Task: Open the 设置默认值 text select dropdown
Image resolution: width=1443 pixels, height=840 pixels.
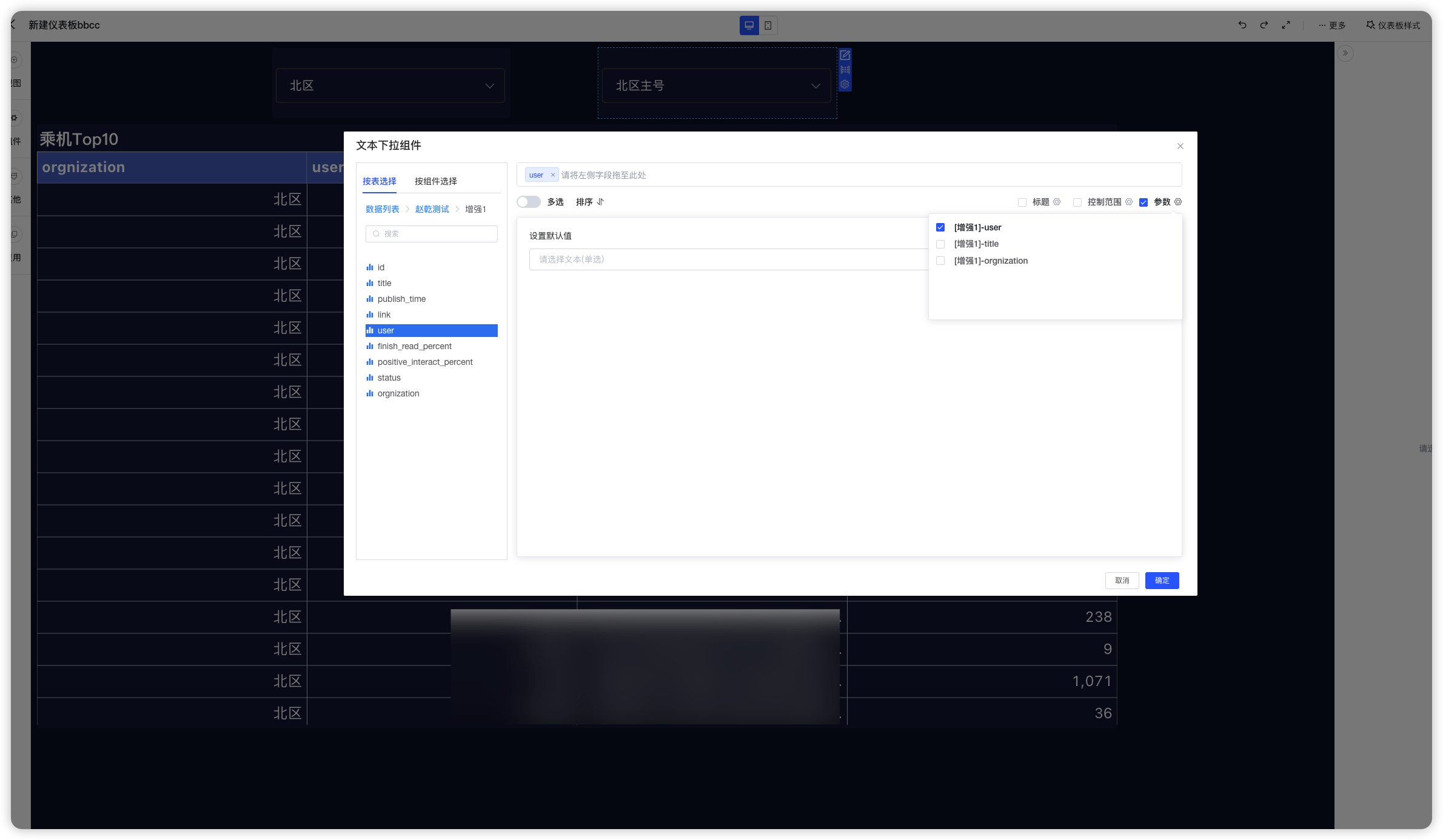Action: pyautogui.click(x=729, y=259)
